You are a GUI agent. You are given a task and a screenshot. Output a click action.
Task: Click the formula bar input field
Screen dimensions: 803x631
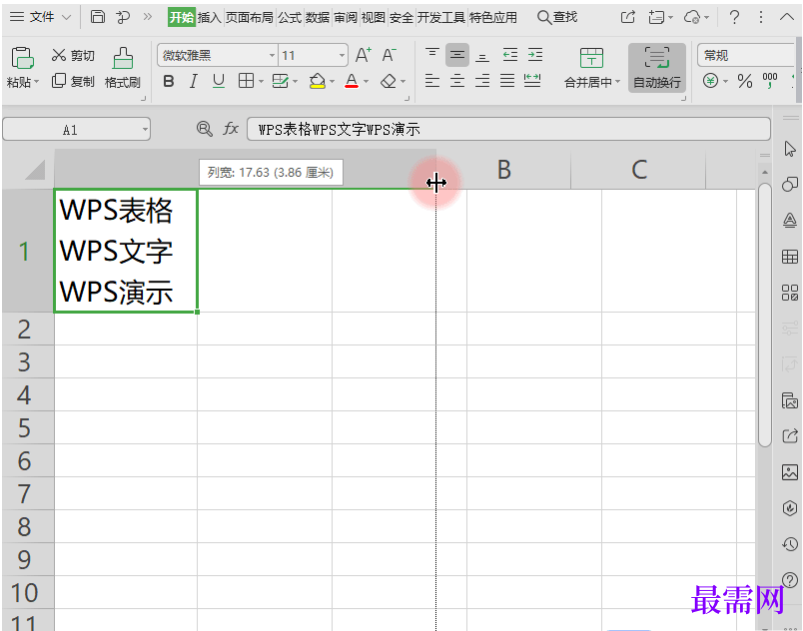[x=509, y=129]
